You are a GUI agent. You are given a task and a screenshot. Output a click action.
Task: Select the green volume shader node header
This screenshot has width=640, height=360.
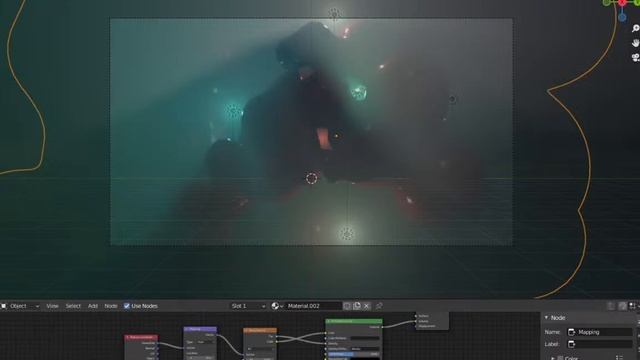[x=354, y=321]
